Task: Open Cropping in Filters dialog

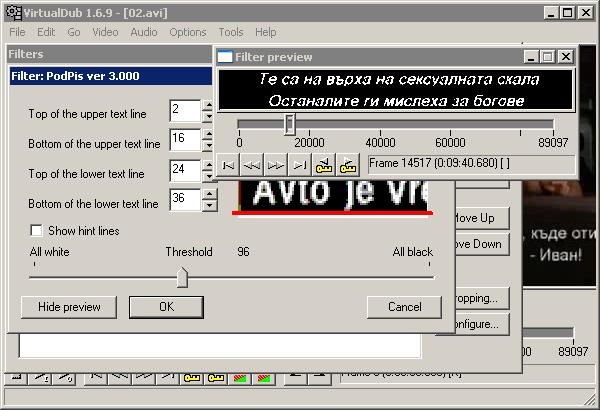Action: click(482, 298)
